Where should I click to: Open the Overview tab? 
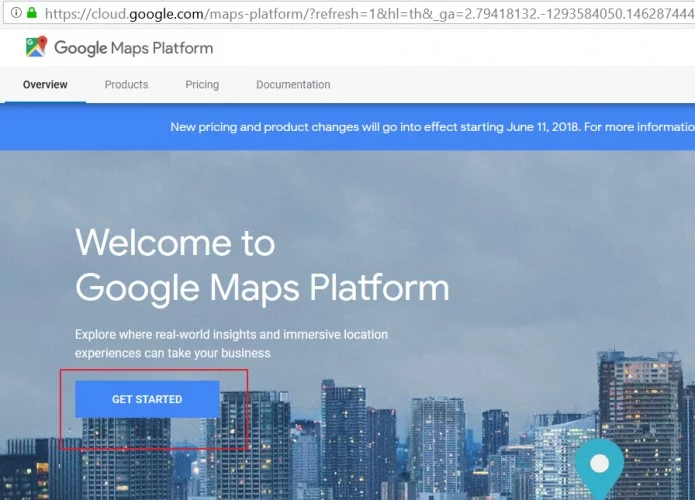(45, 85)
